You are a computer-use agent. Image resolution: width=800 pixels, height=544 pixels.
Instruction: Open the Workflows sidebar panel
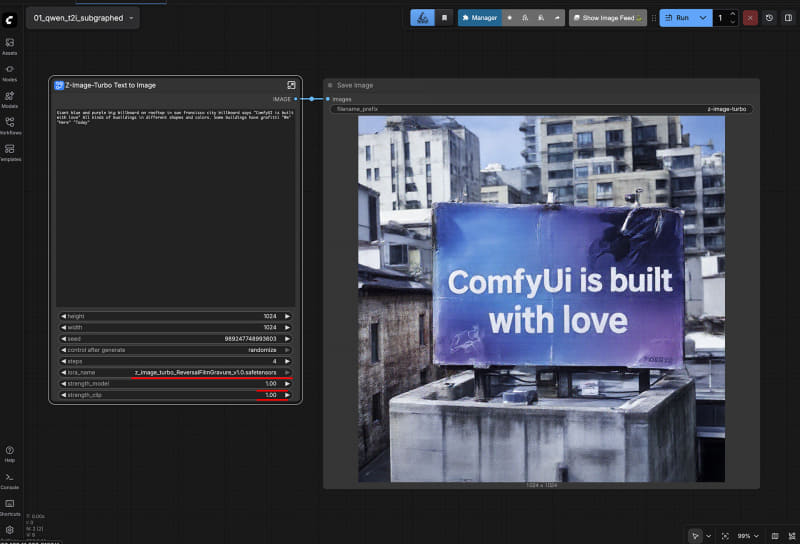click(x=9, y=125)
